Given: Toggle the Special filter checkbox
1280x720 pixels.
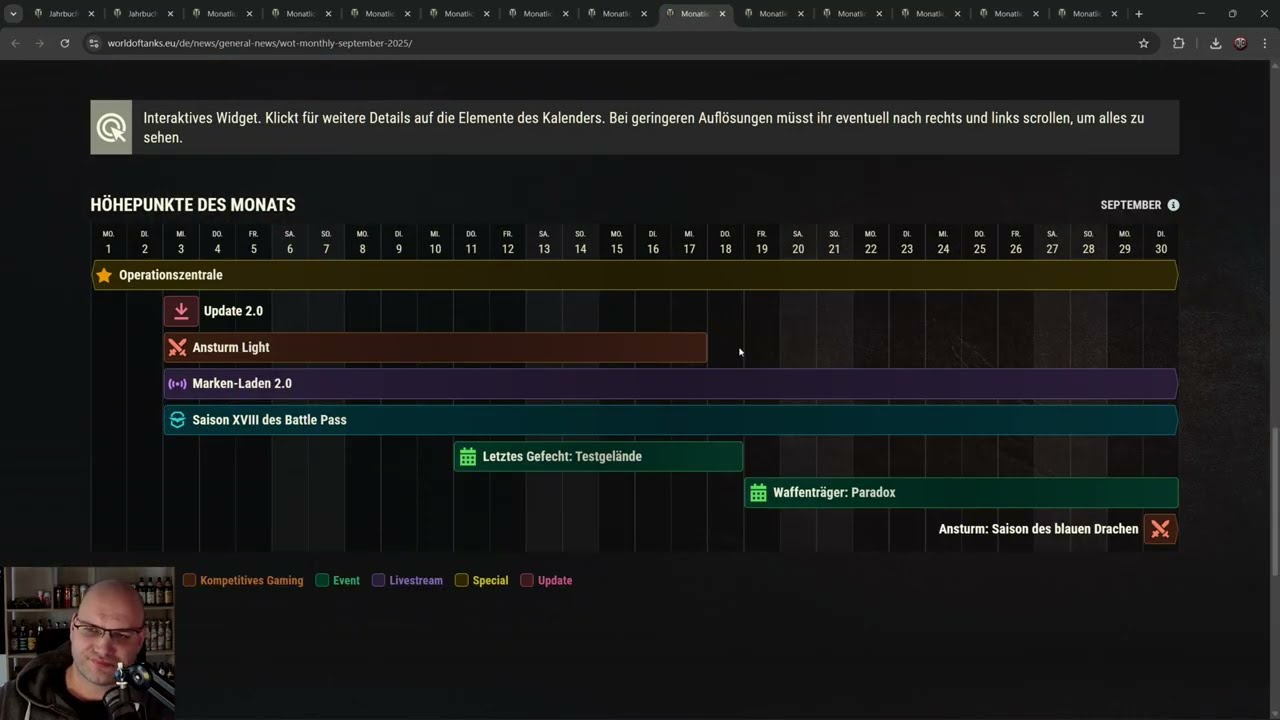Looking at the screenshot, I should (461, 580).
